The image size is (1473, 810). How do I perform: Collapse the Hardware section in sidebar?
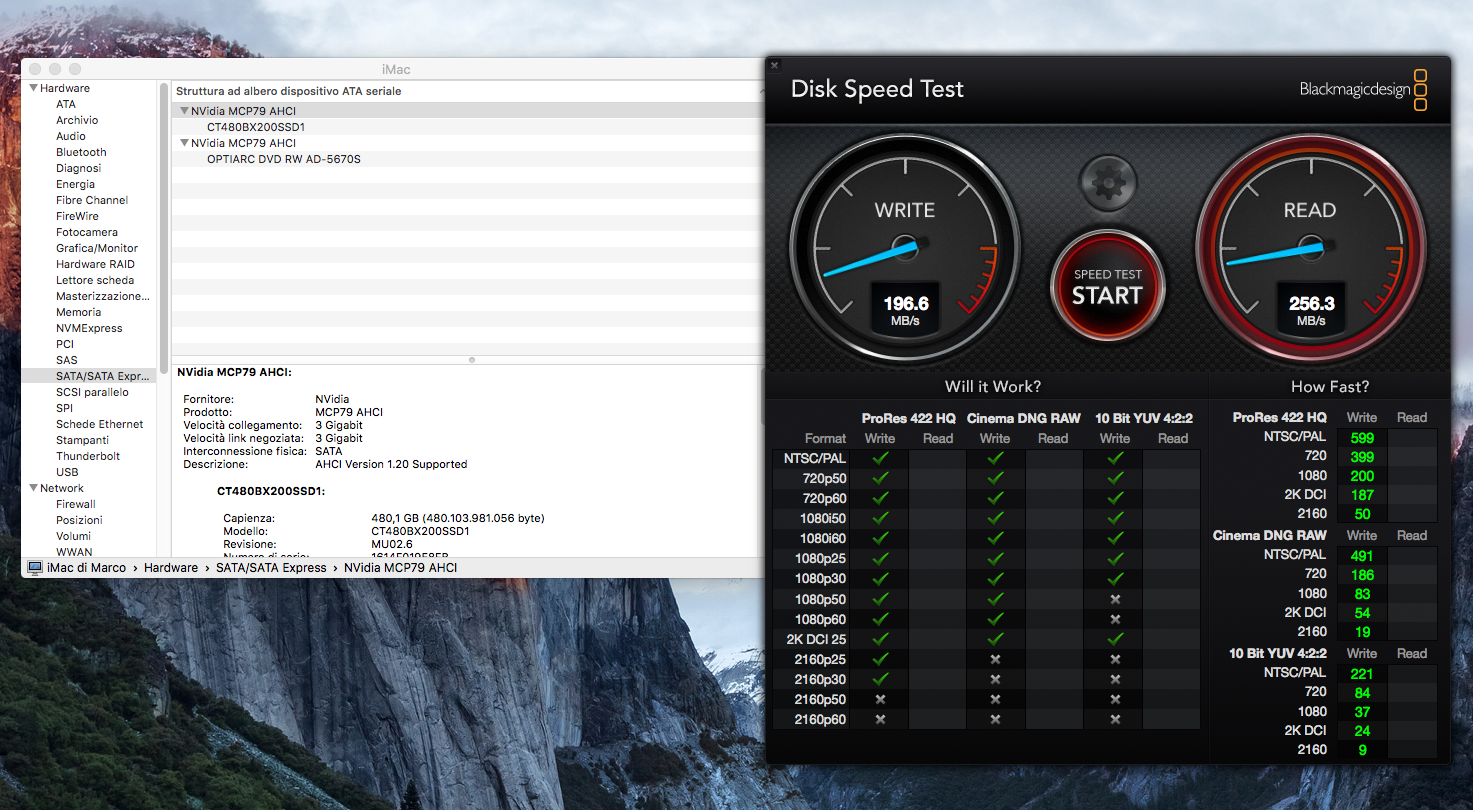(x=33, y=88)
